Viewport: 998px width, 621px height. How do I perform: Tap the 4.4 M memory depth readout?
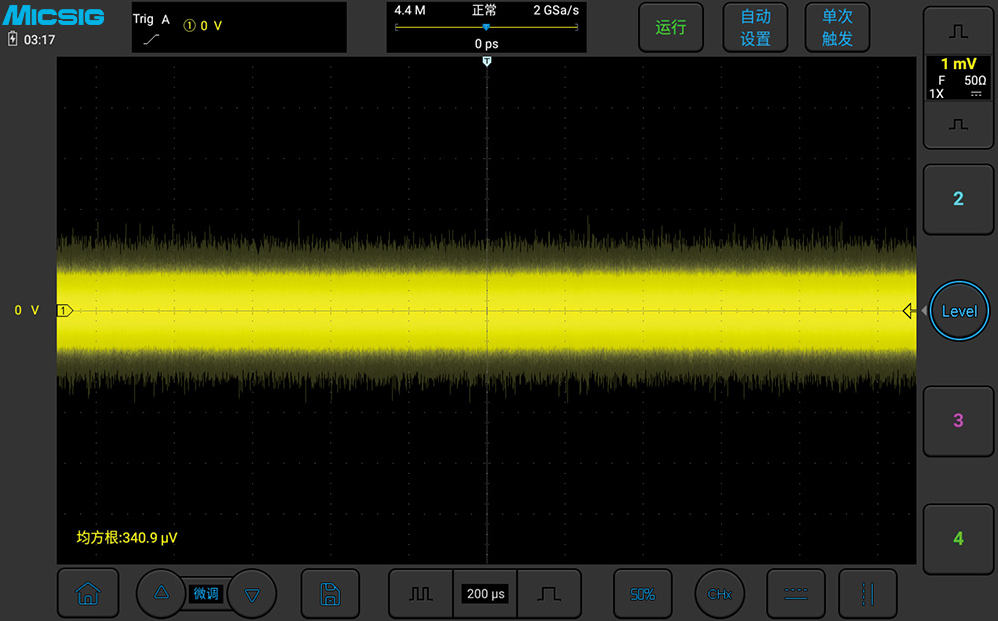coord(410,10)
